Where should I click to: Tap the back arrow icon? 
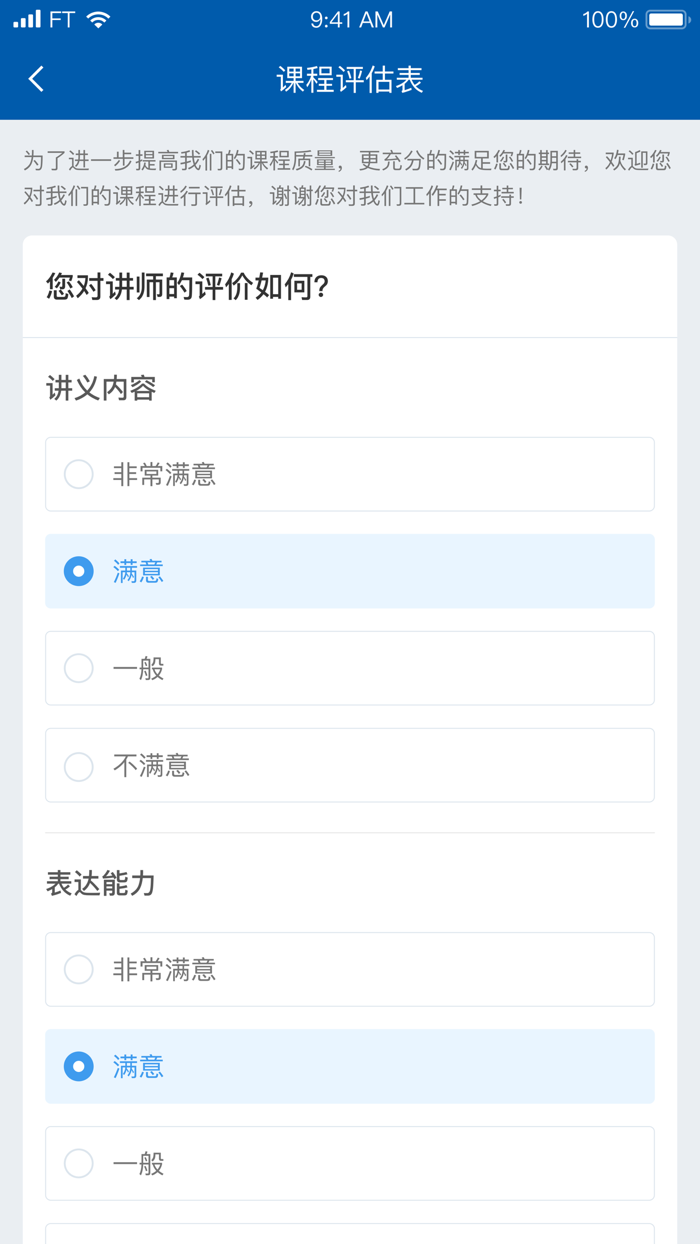coord(36,79)
